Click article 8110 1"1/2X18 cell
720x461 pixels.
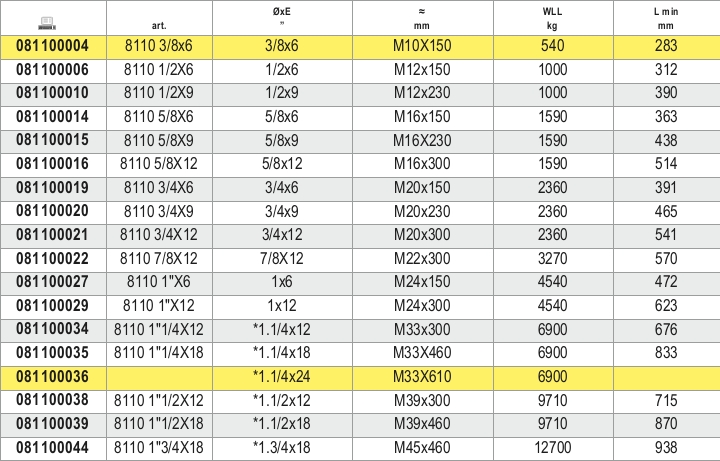pos(159,423)
